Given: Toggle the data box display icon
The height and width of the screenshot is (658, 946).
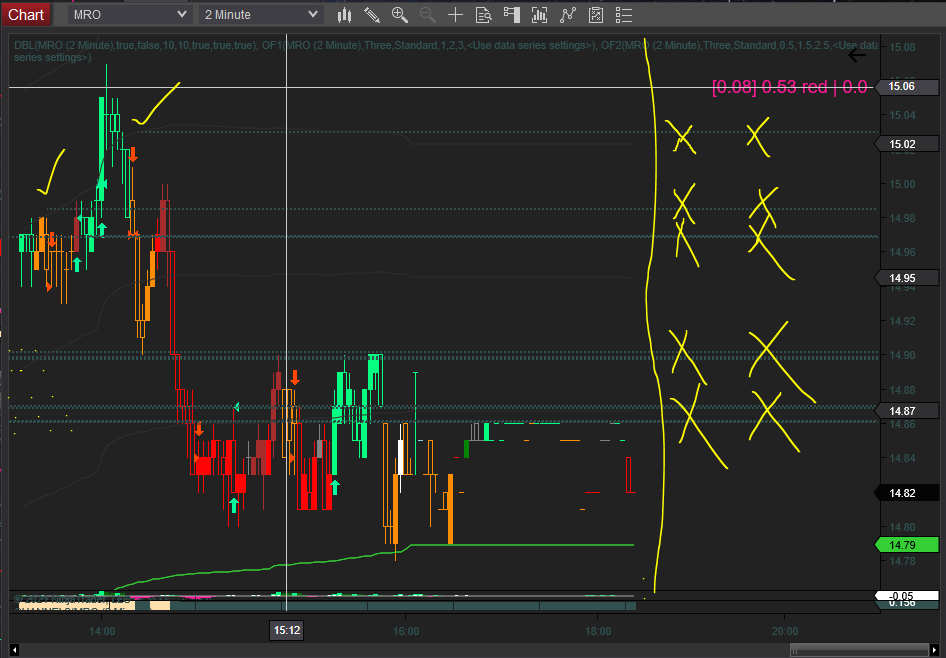Looking at the screenshot, I should [x=483, y=15].
